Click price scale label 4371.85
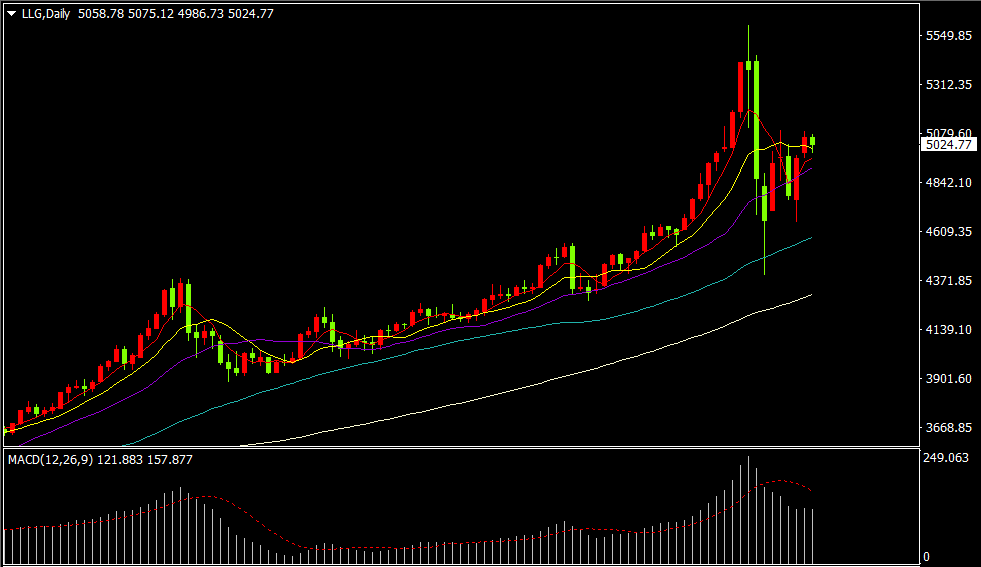The width and height of the screenshot is (981, 567). (948, 280)
